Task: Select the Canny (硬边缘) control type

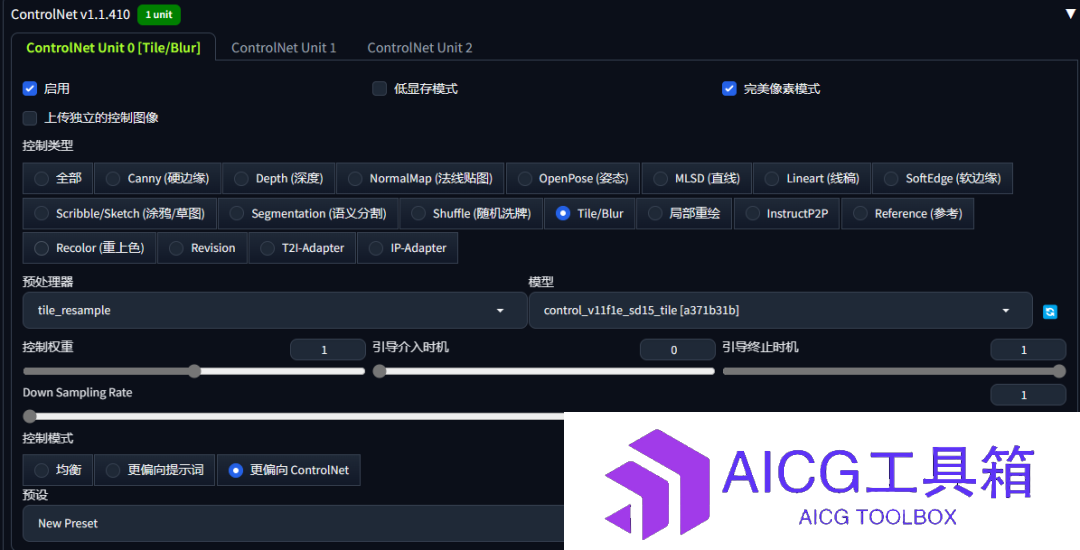Action: (x=157, y=178)
